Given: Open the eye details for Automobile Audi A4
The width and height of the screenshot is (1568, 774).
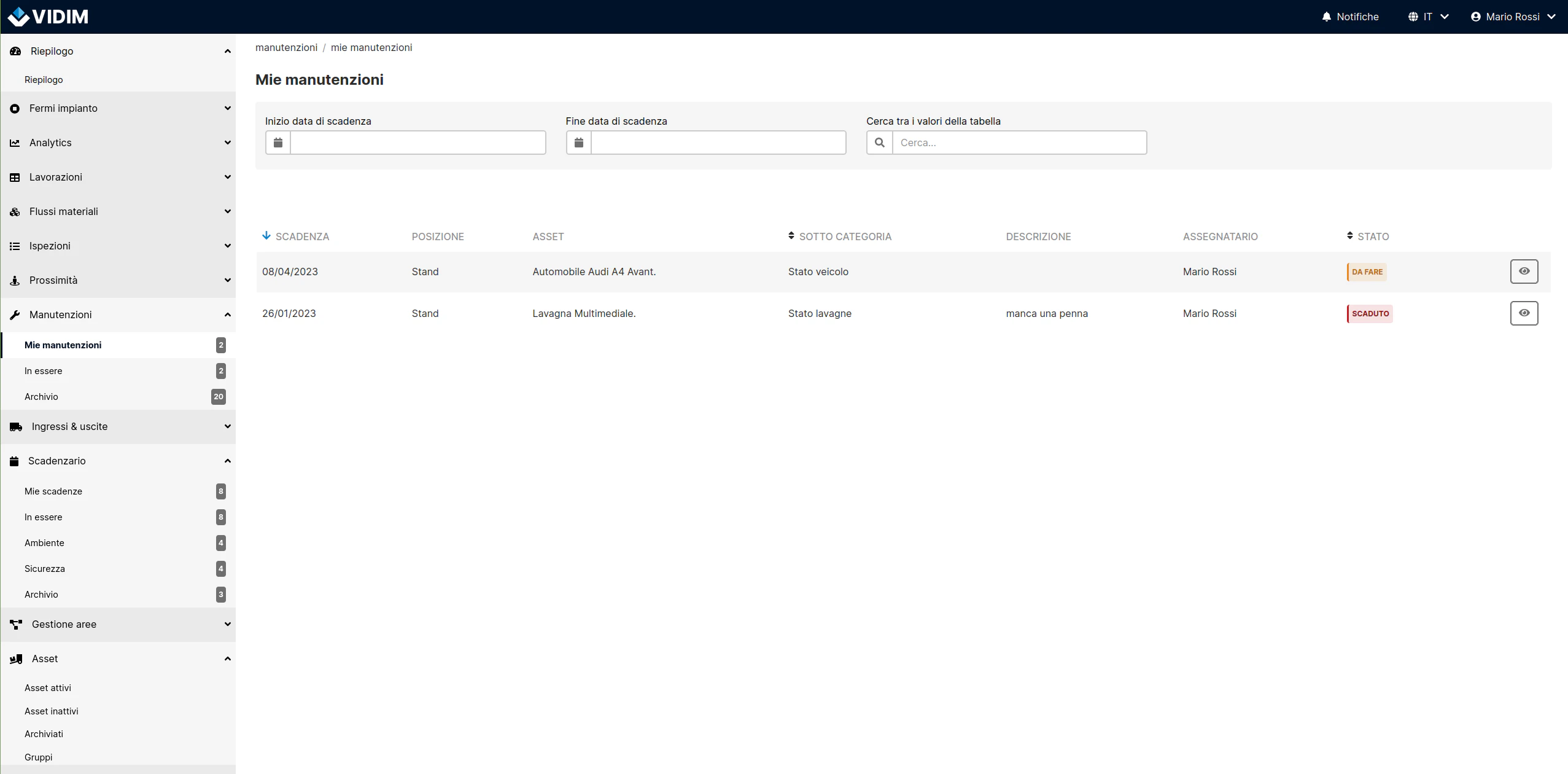Looking at the screenshot, I should click(x=1524, y=271).
